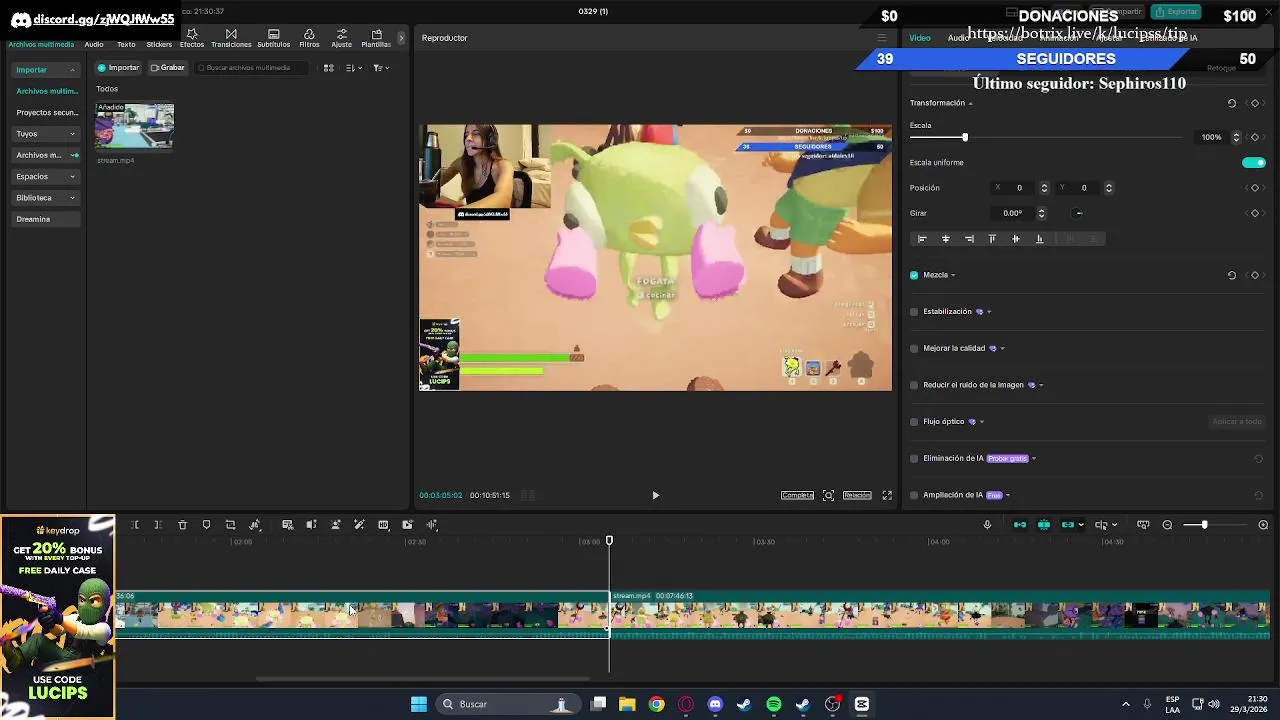This screenshot has width=1280, height=720.
Task: Click the rotation dial next to Girar
Action: [x=1078, y=213]
